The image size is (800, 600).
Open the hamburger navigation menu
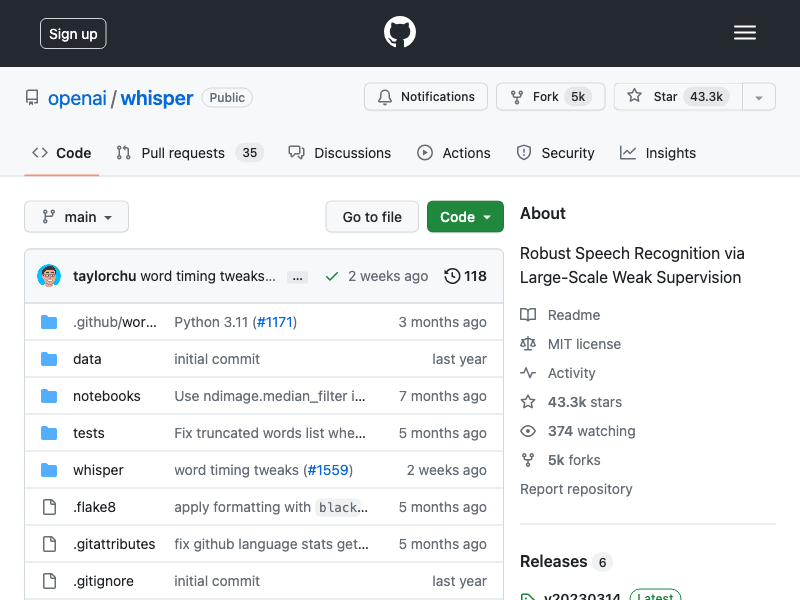coord(745,33)
